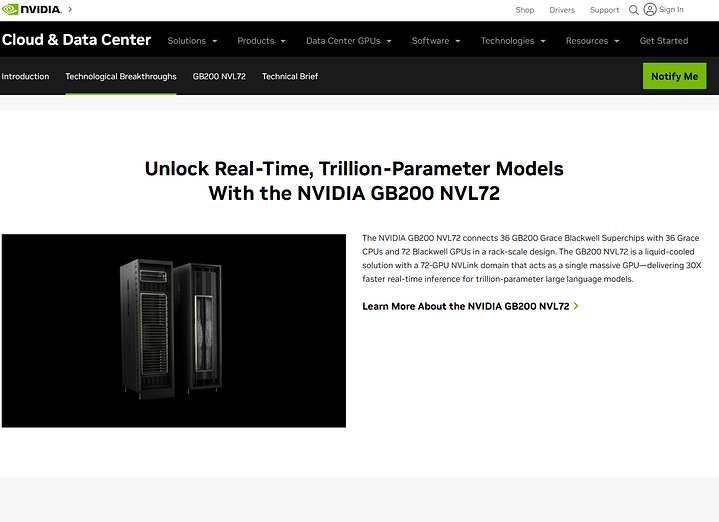This screenshot has width=719, height=522.
Task: Click the Sign In link
Action: click(x=671, y=10)
